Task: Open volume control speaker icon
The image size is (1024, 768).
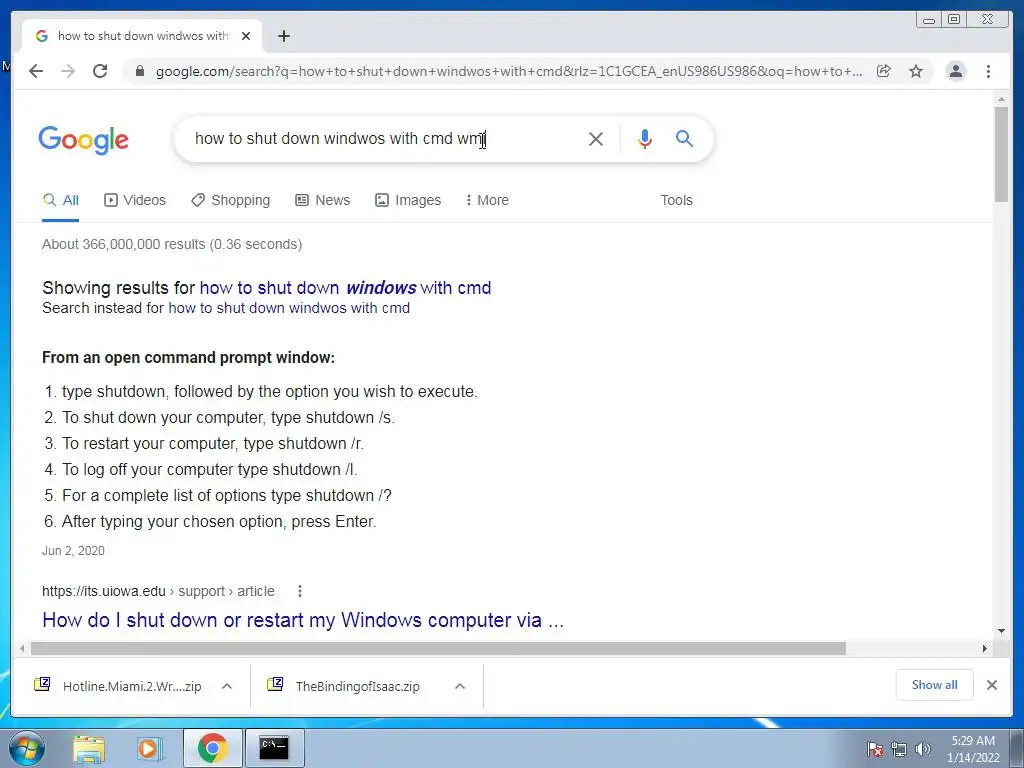Action: click(923, 749)
